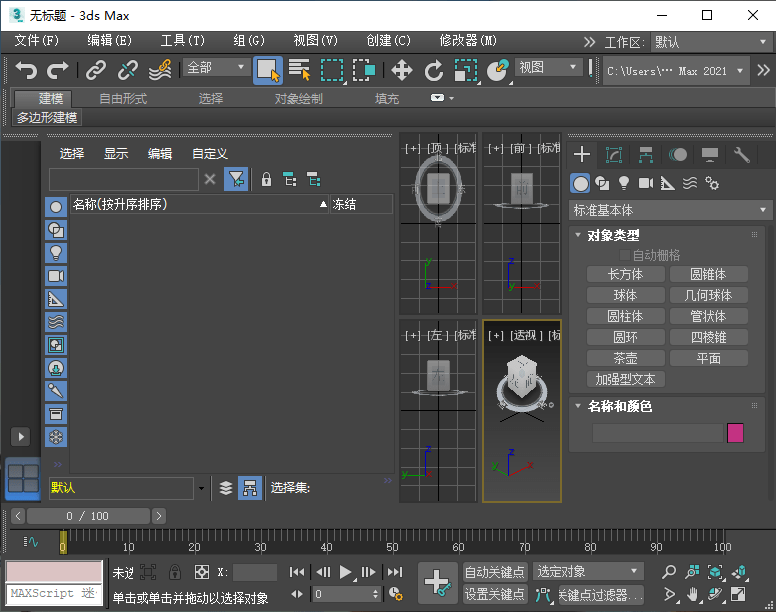776x612 pixels.
Task: Click the Lights category bulb icon
Action: coord(624,183)
